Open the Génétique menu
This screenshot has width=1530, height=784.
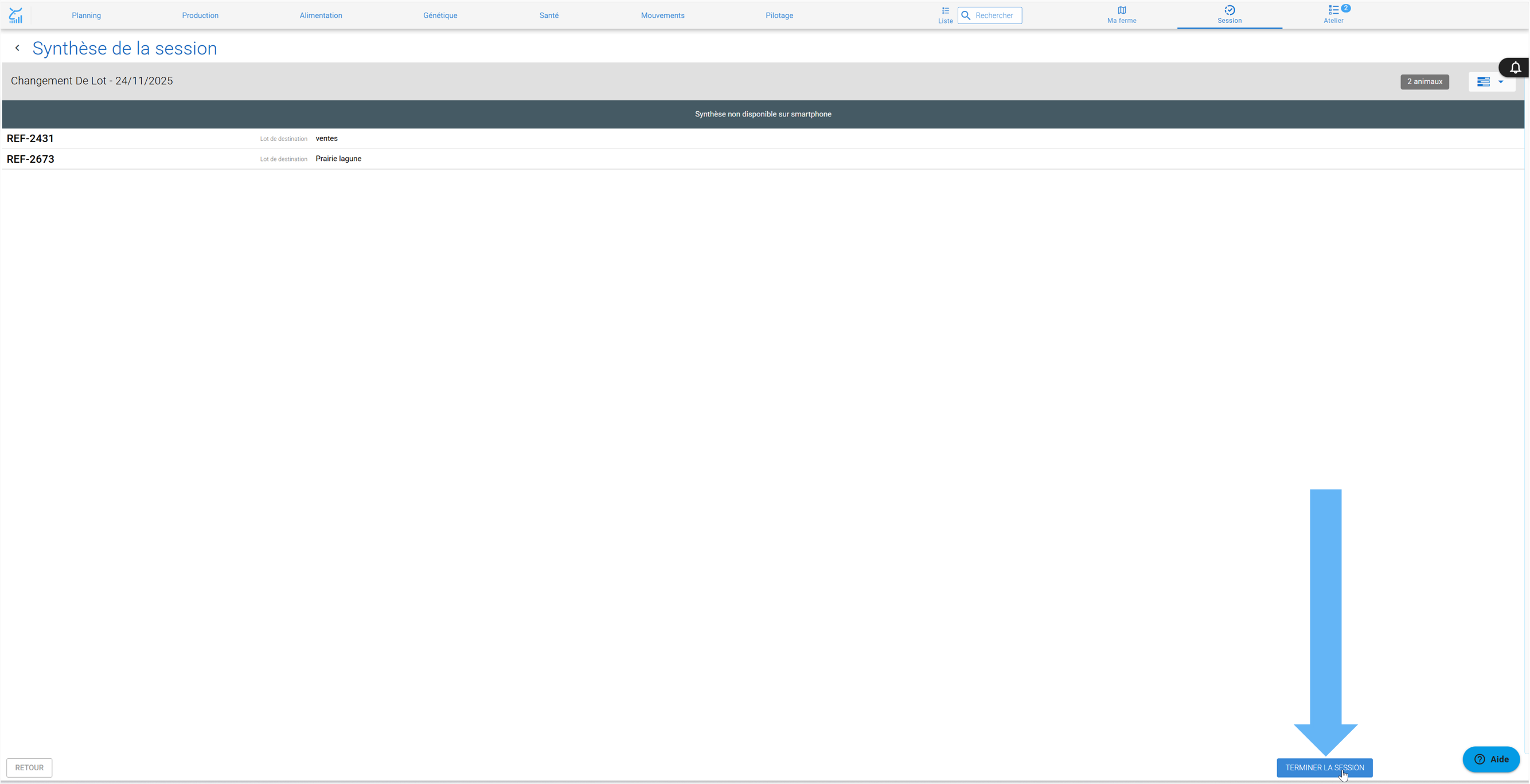click(440, 15)
